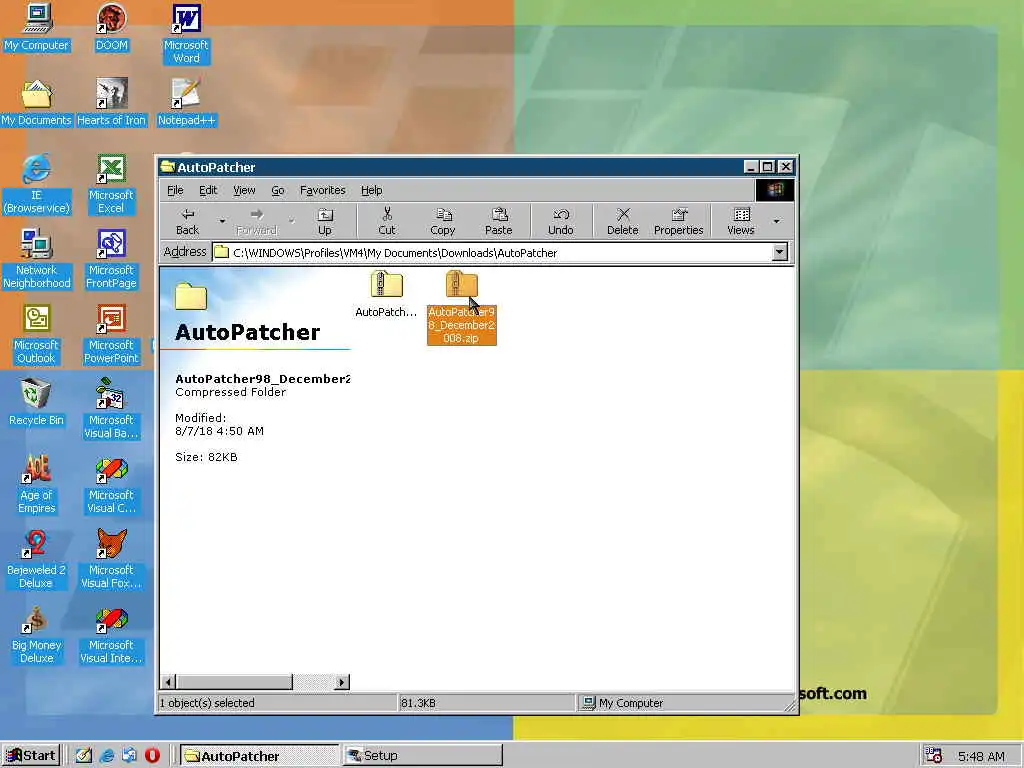Click the scheduler tray icon
This screenshot has height=768, width=1024.
(x=934, y=756)
